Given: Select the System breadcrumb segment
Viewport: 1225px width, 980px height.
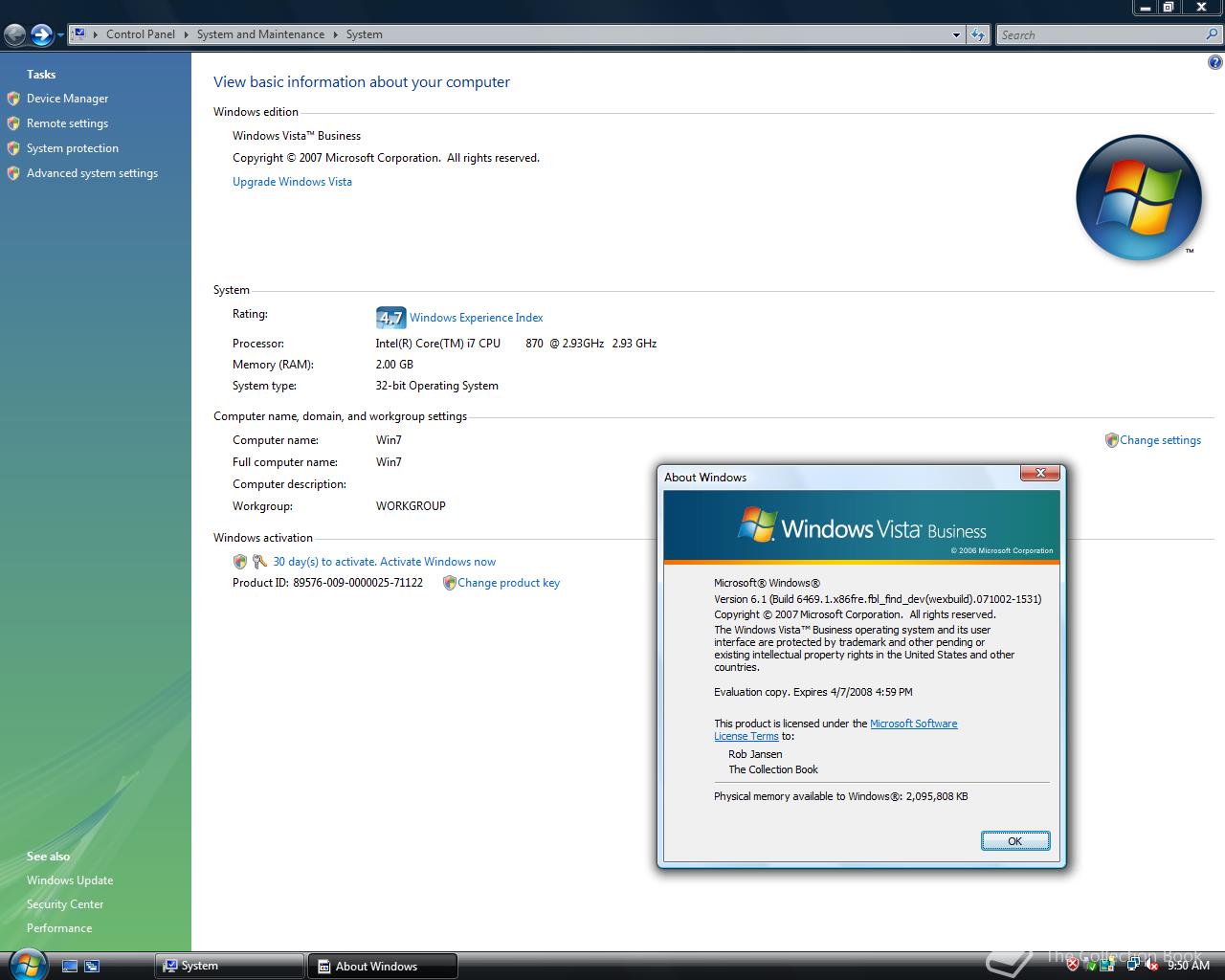Looking at the screenshot, I should point(365,34).
